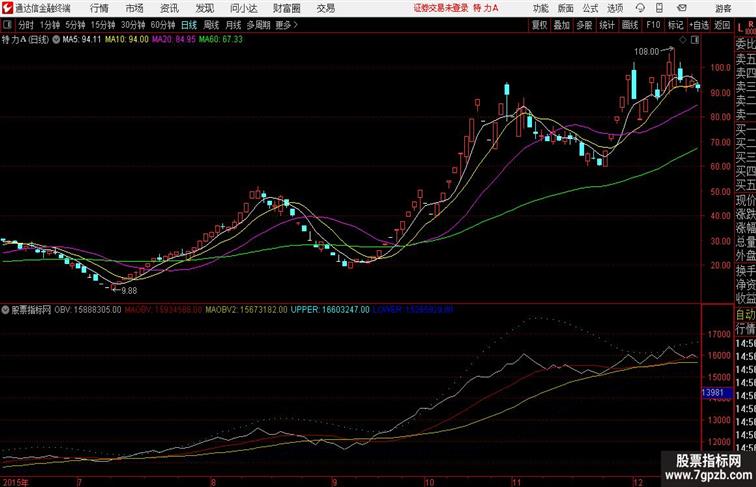Screen dimensions: 756x487
Task: Open the 发现 menu
Action: click(204, 8)
